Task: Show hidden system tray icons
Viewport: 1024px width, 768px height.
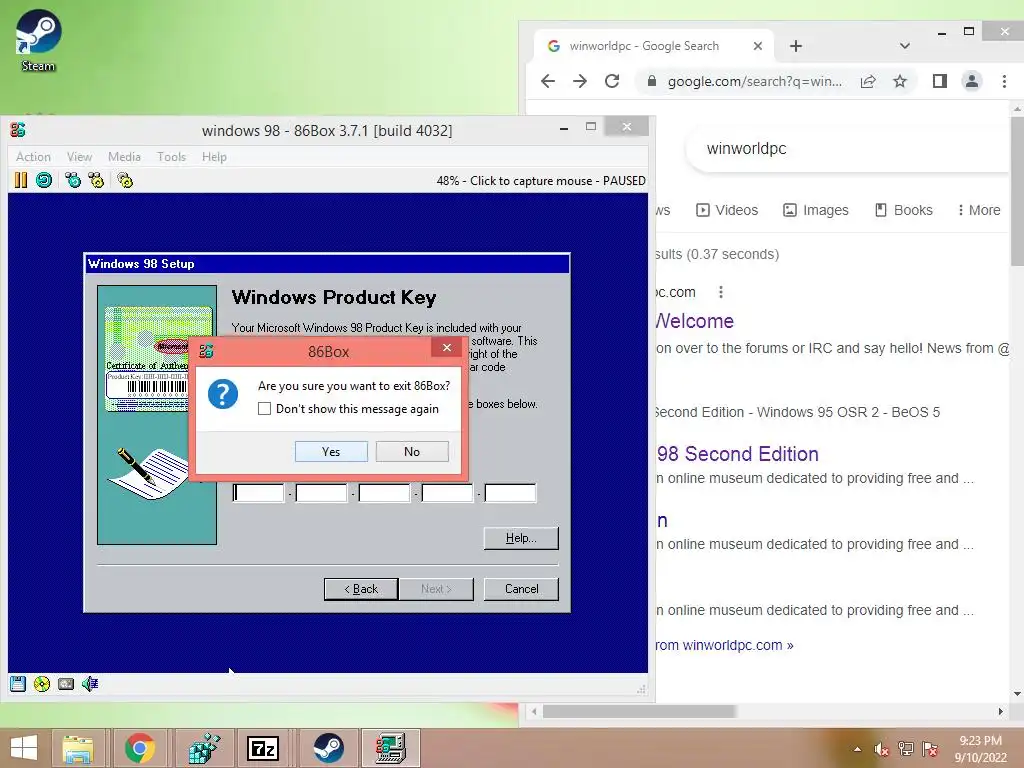Action: click(x=857, y=749)
